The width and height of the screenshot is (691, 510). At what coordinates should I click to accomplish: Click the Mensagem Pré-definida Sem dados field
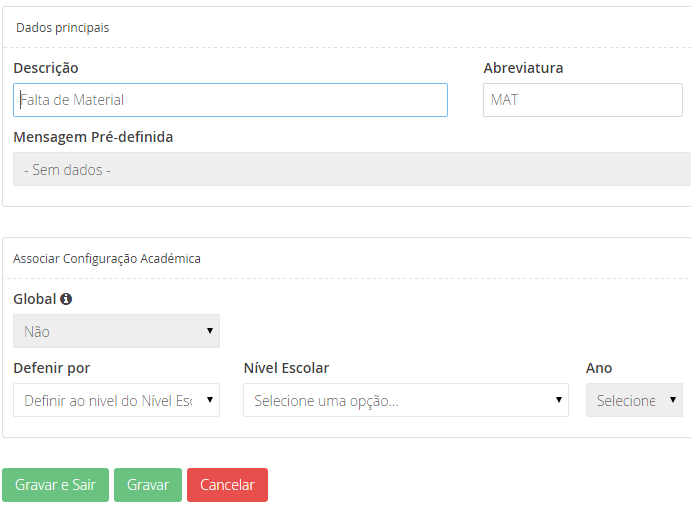[x=350, y=170]
